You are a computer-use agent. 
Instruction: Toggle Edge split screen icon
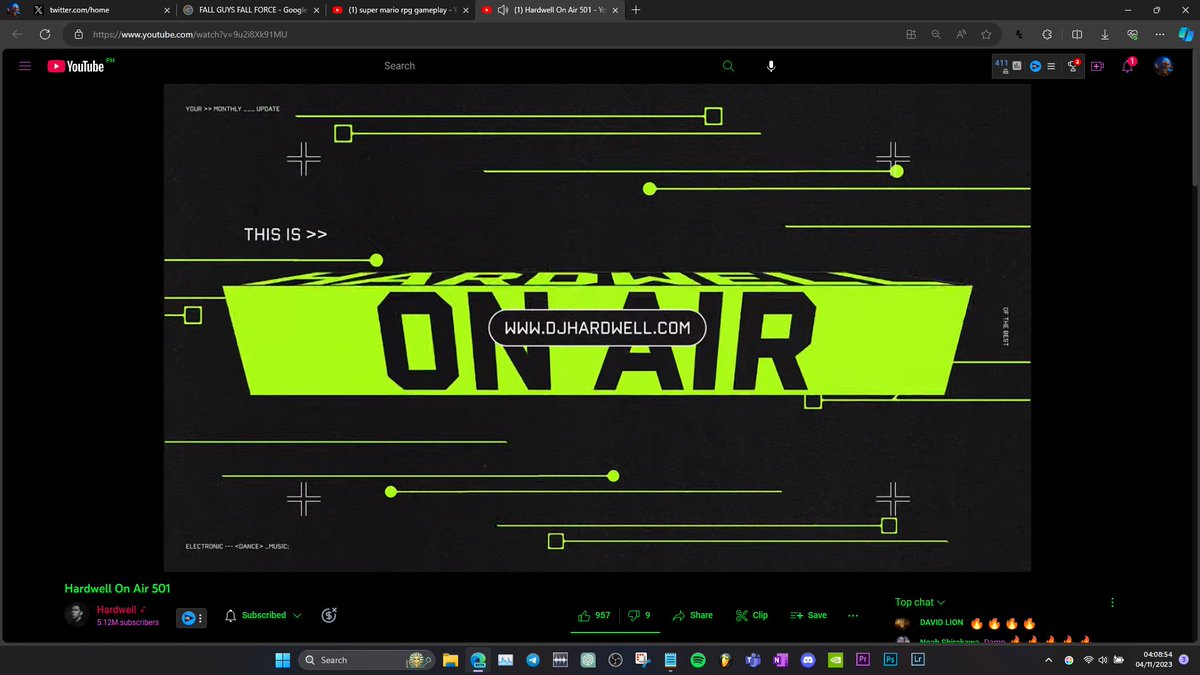1078,33
